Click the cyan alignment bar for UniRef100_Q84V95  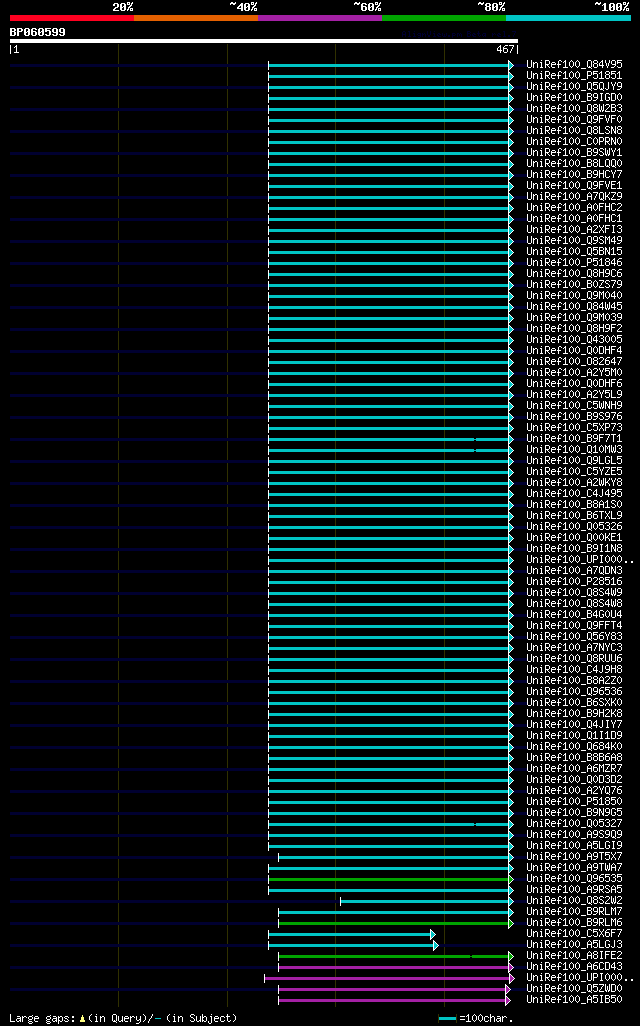tap(391, 65)
